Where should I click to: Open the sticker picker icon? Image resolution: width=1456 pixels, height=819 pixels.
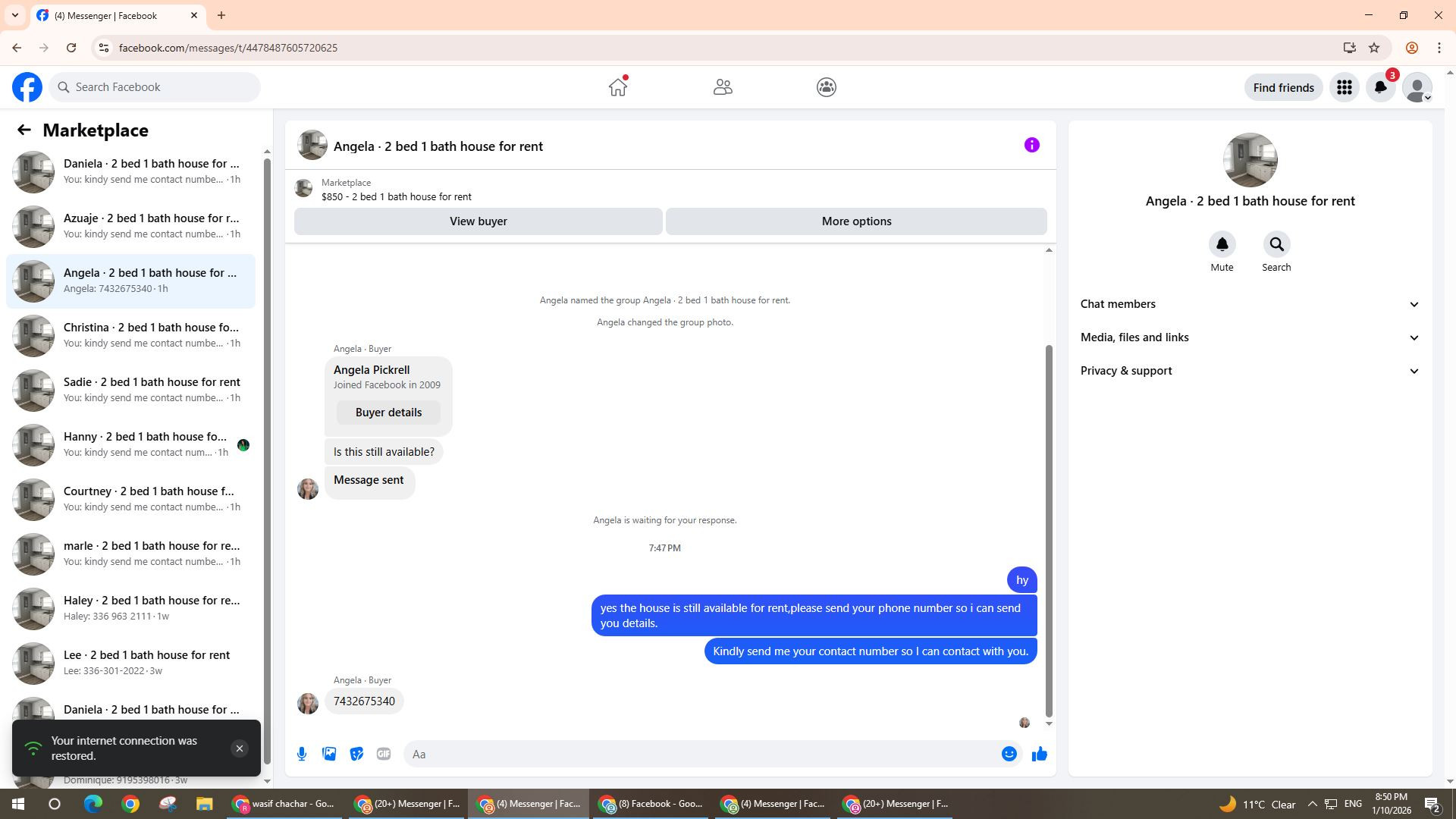click(x=356, y=754)
